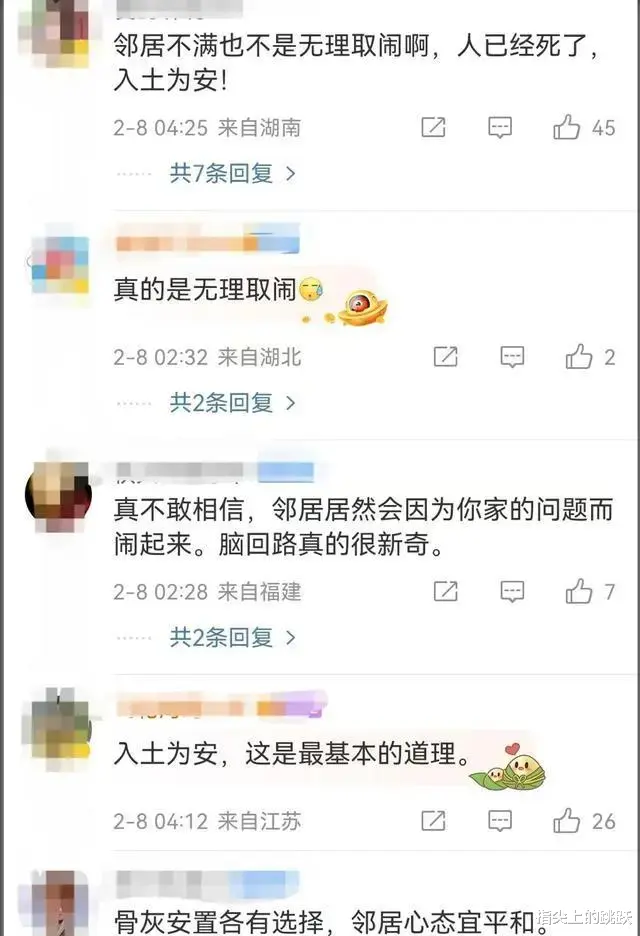
Task: Reply to the Hubei comment posted at 02:32
Action: 512,357
